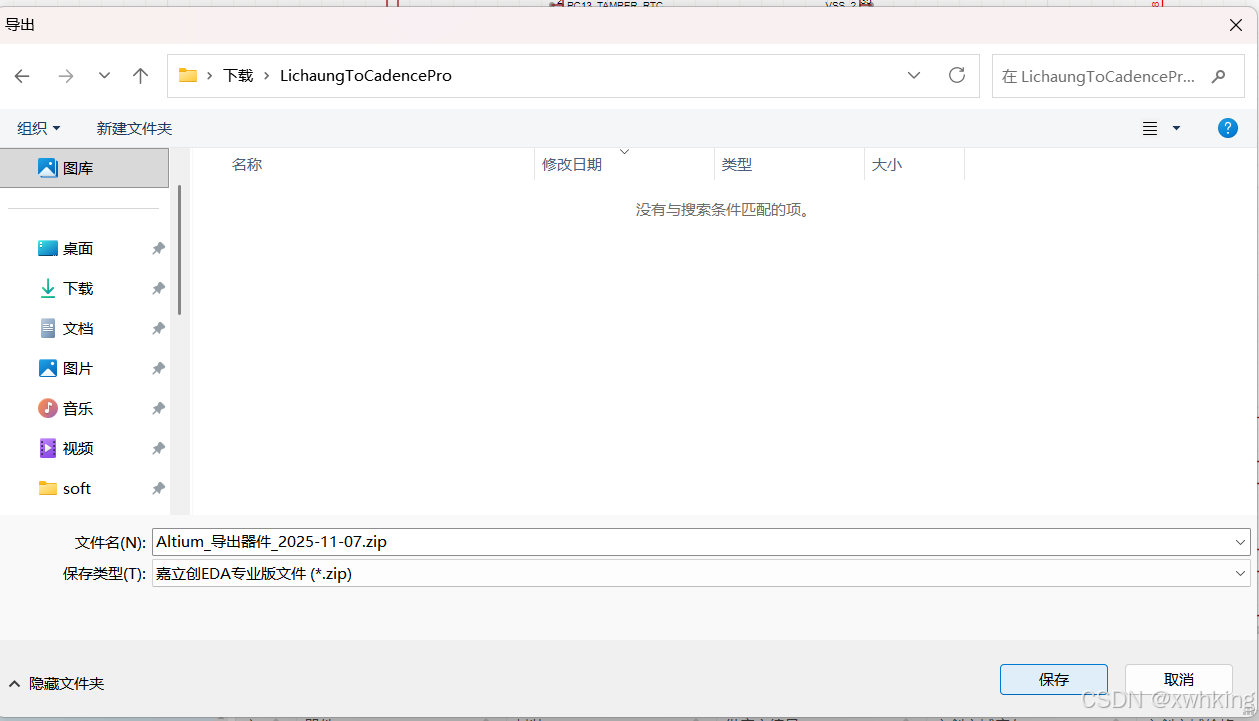The width and height of the screenshot is (1259, 721).
Task: Click the 保存 button
Action: (x=1053, y=679)
